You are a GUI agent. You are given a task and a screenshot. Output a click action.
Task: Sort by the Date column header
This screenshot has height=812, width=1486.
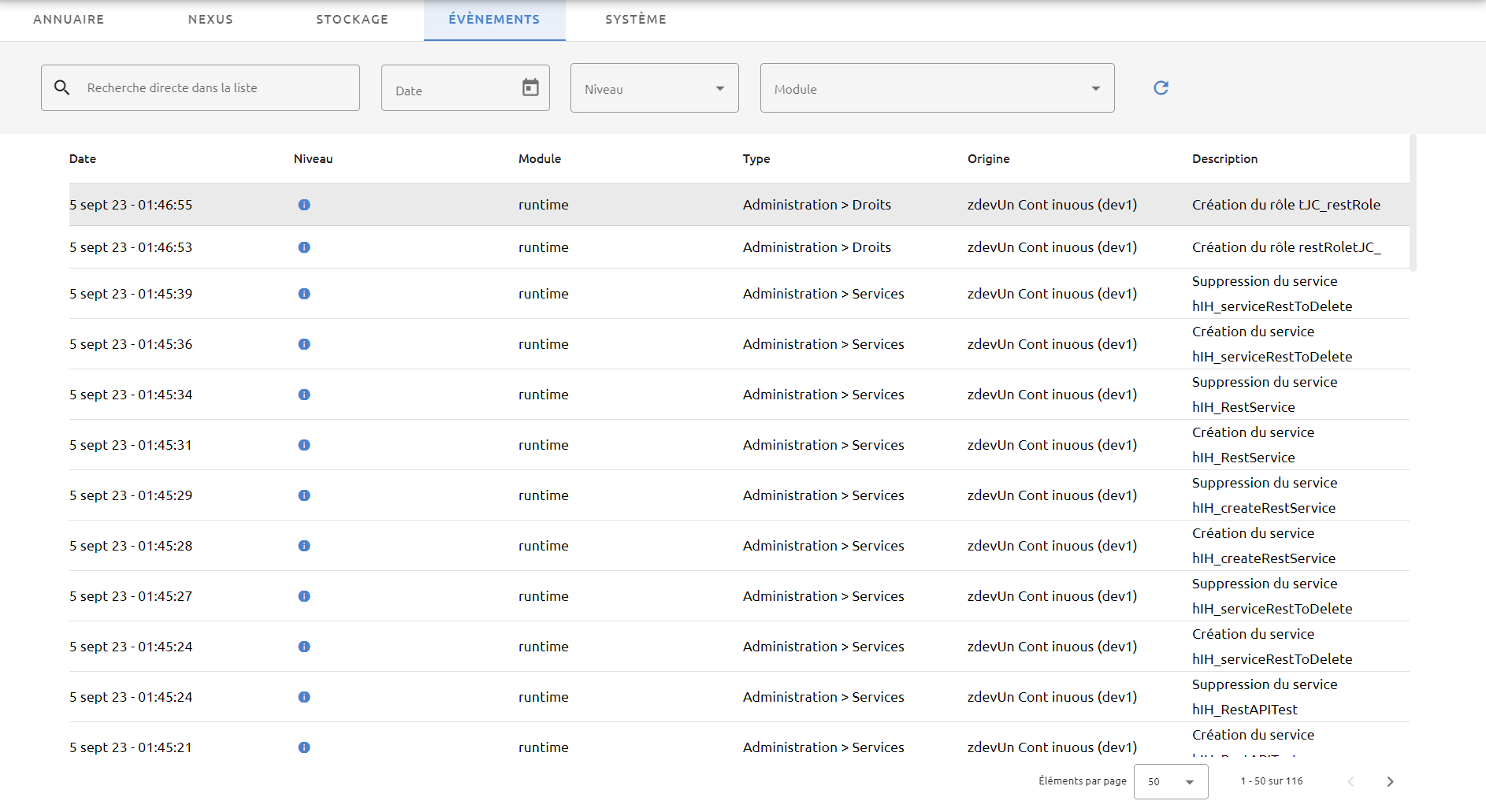(x=83, y=159)
